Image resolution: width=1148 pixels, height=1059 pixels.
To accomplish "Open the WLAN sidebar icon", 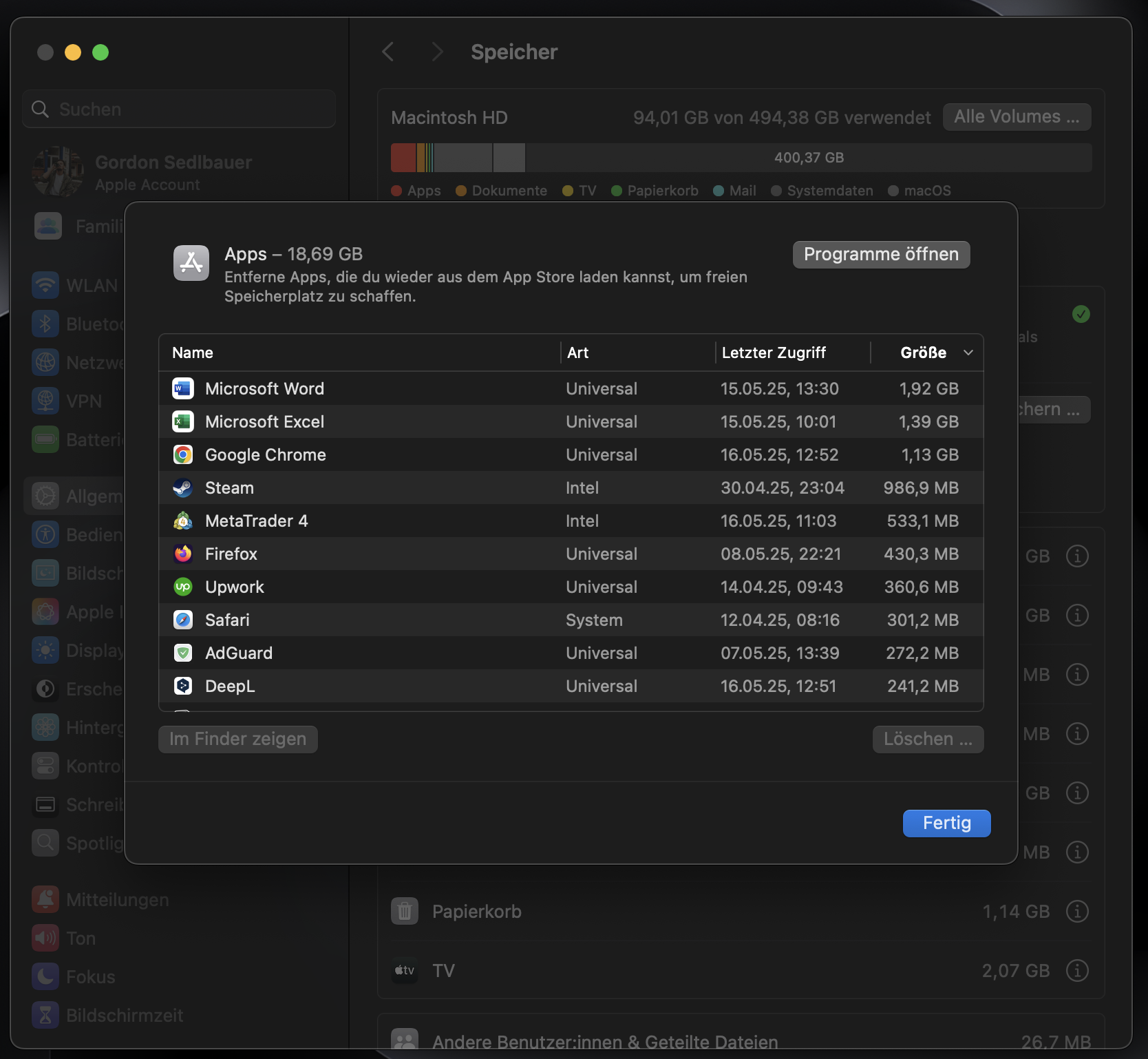I will tap(45, 285).
